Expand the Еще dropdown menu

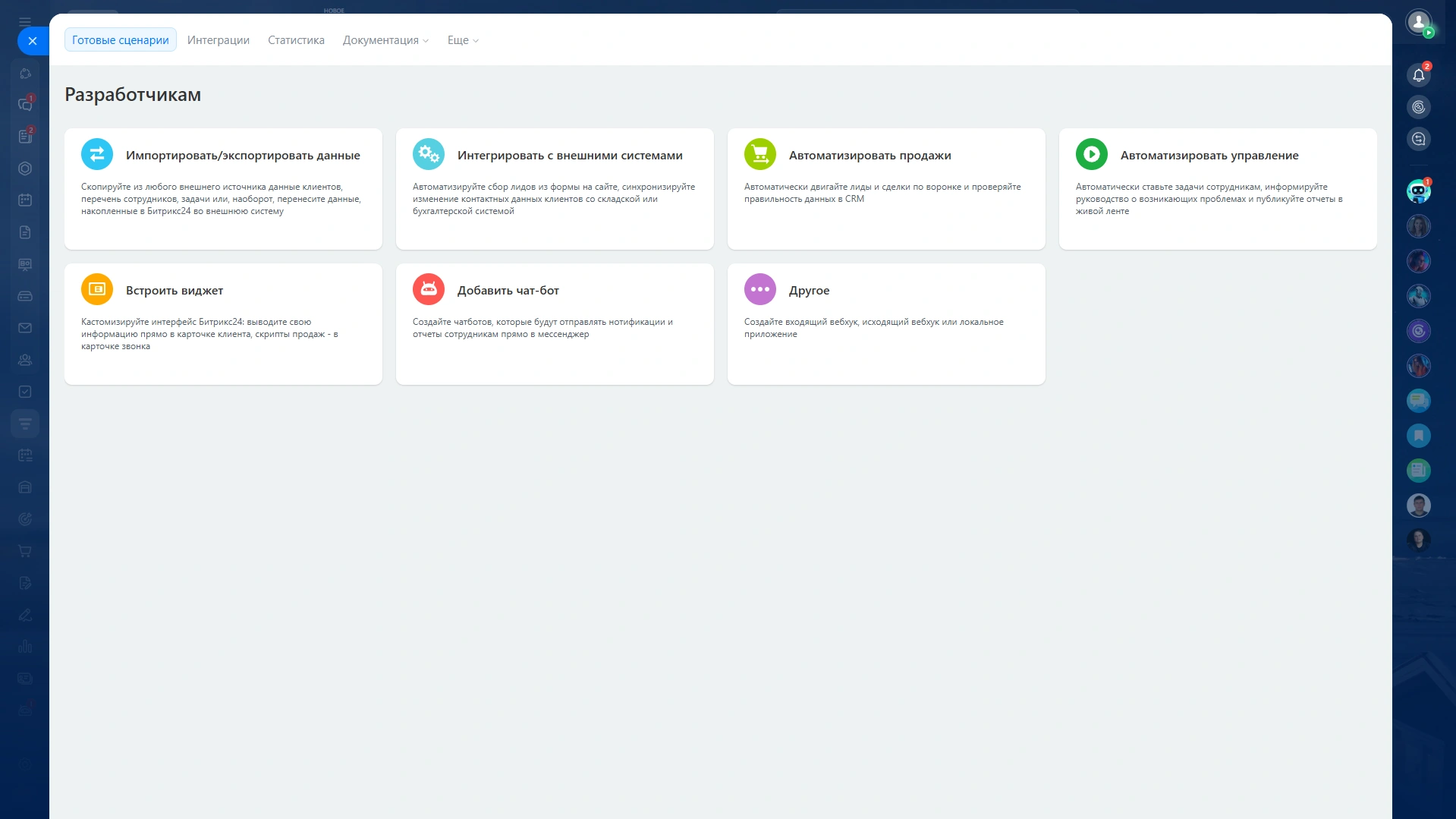[463, 40]
